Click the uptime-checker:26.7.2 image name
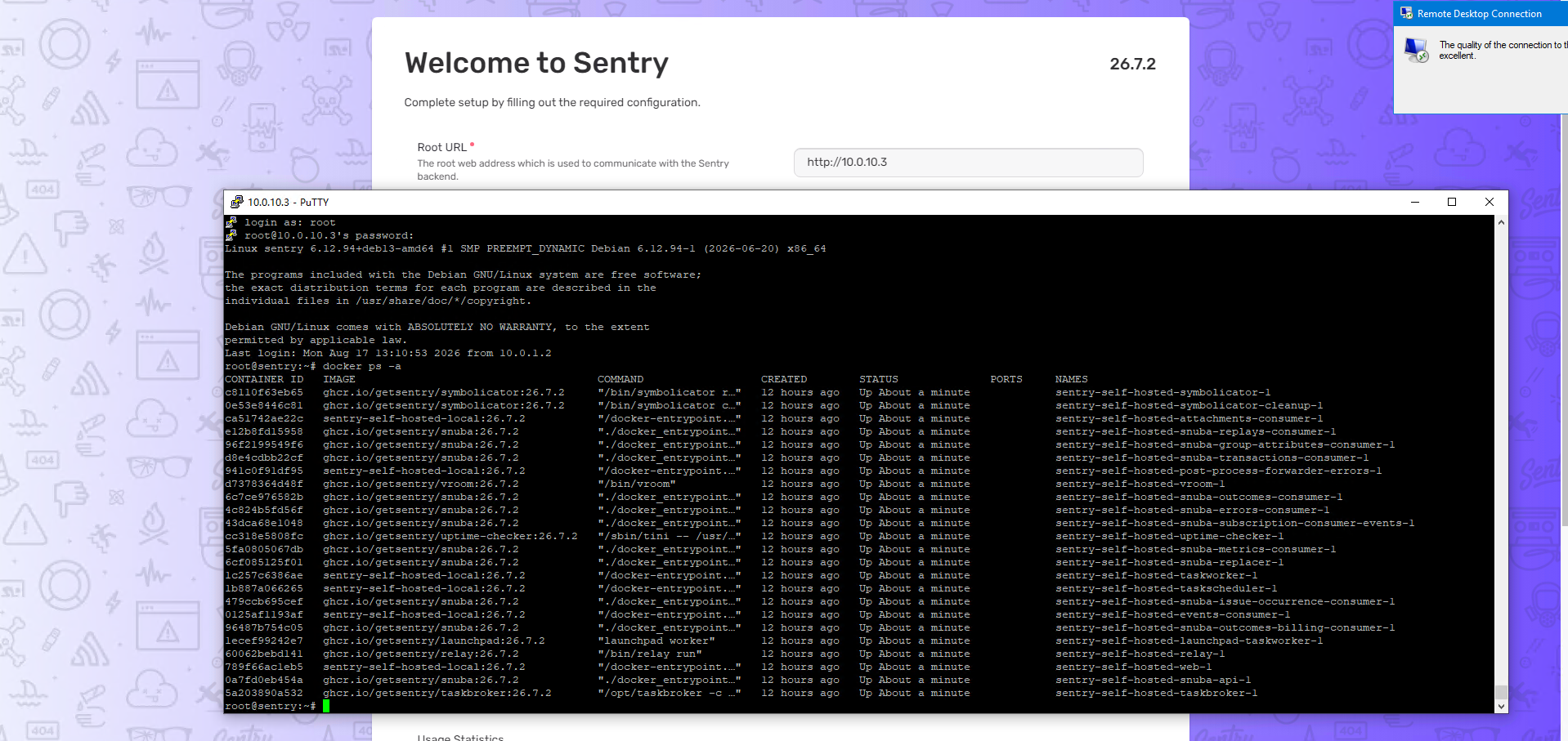The image size is (1568, 741). tap(450, 536)
